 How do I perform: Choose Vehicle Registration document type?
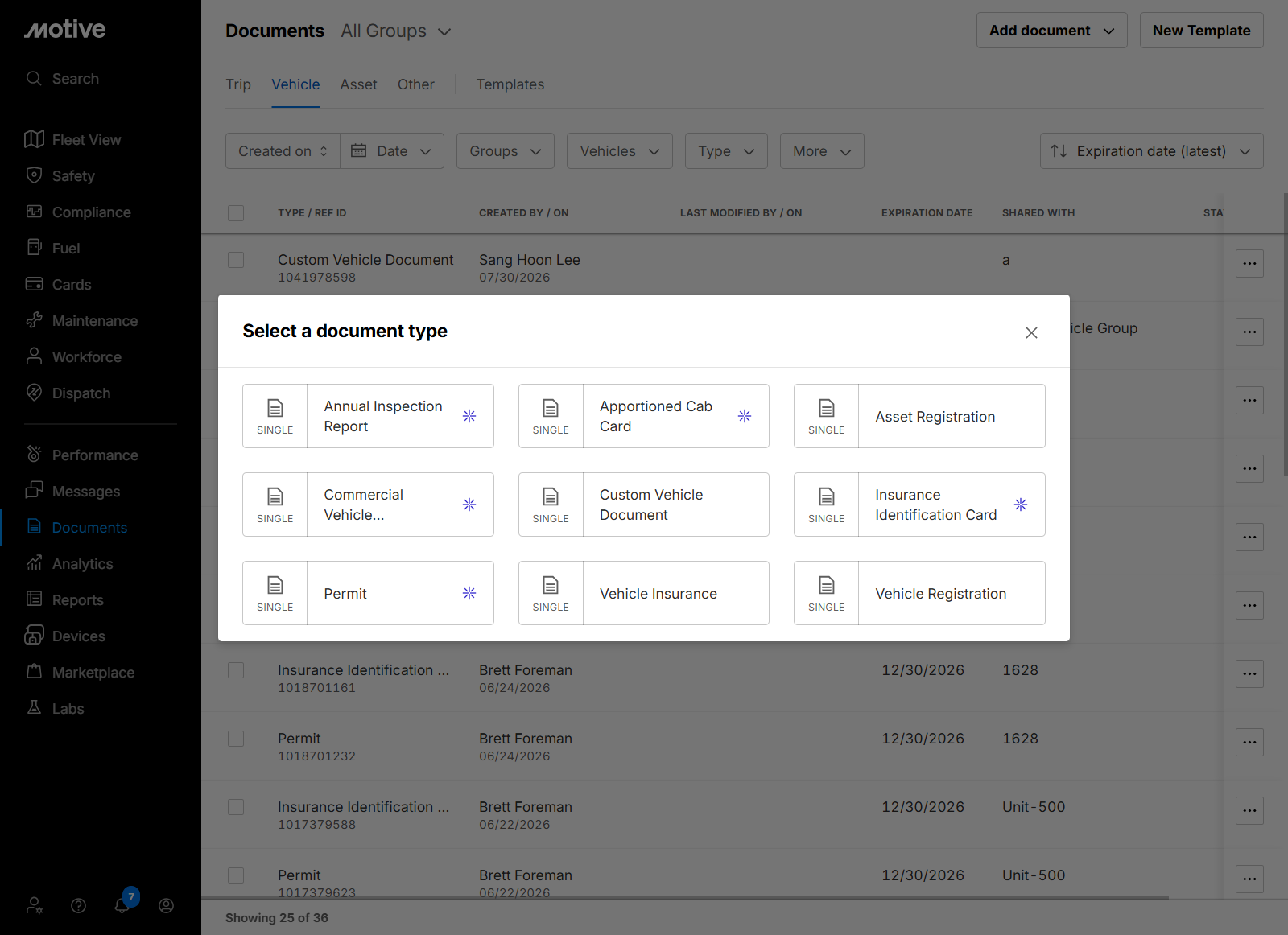[919, 593]
